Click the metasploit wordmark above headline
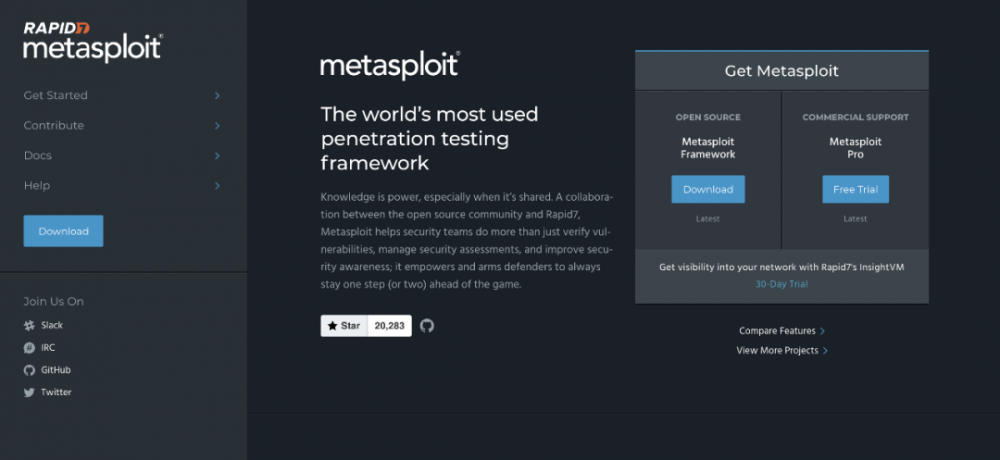This screenshot has height=460, width=1000. click(x=389, y=66)
